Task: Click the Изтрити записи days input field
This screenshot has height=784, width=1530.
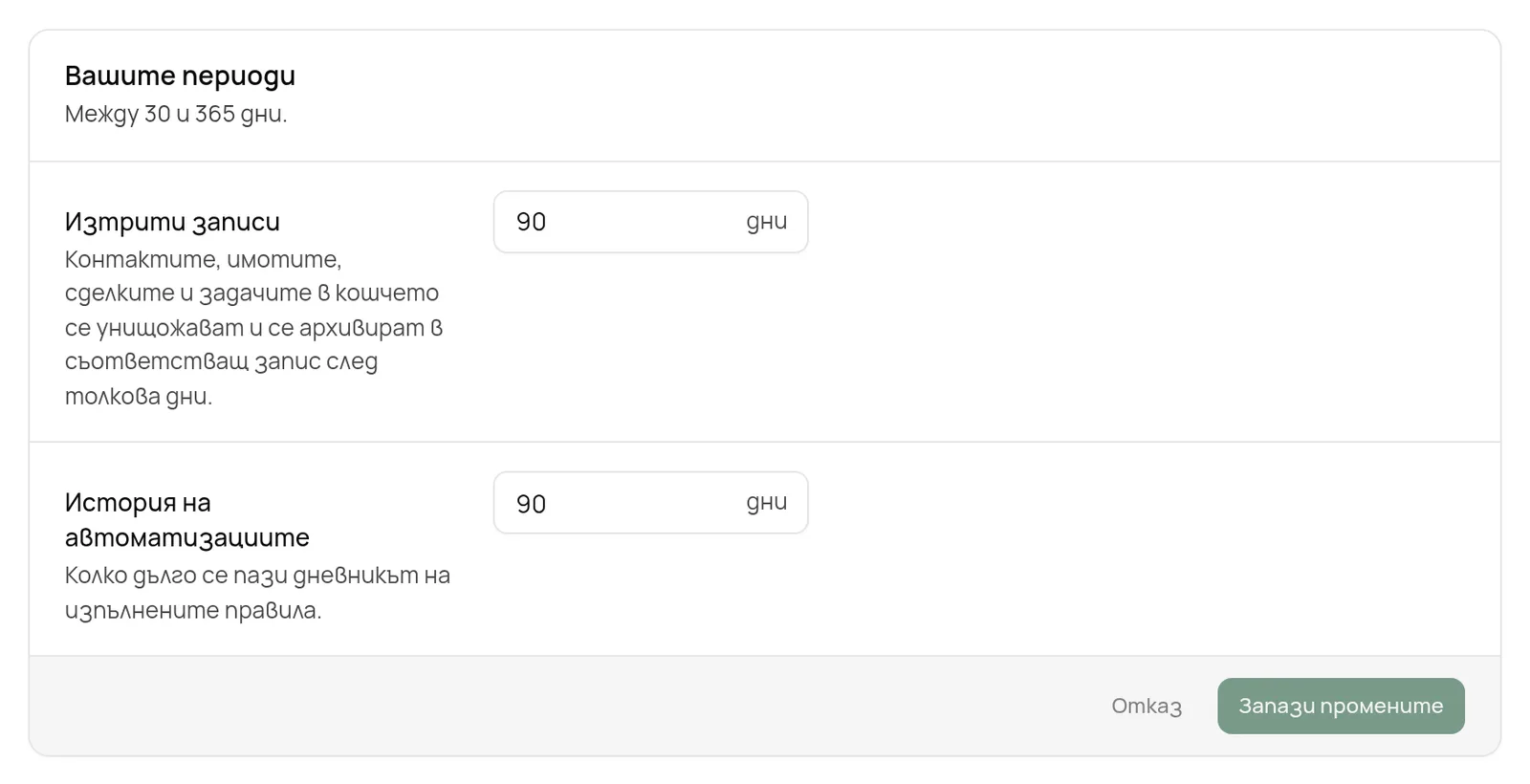Action: 650,222
